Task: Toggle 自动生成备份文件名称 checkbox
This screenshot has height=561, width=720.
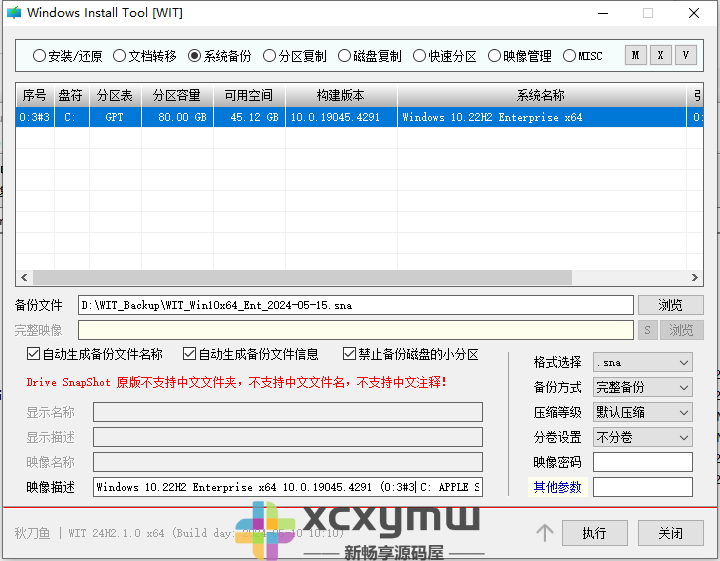Action: (95, 354)
